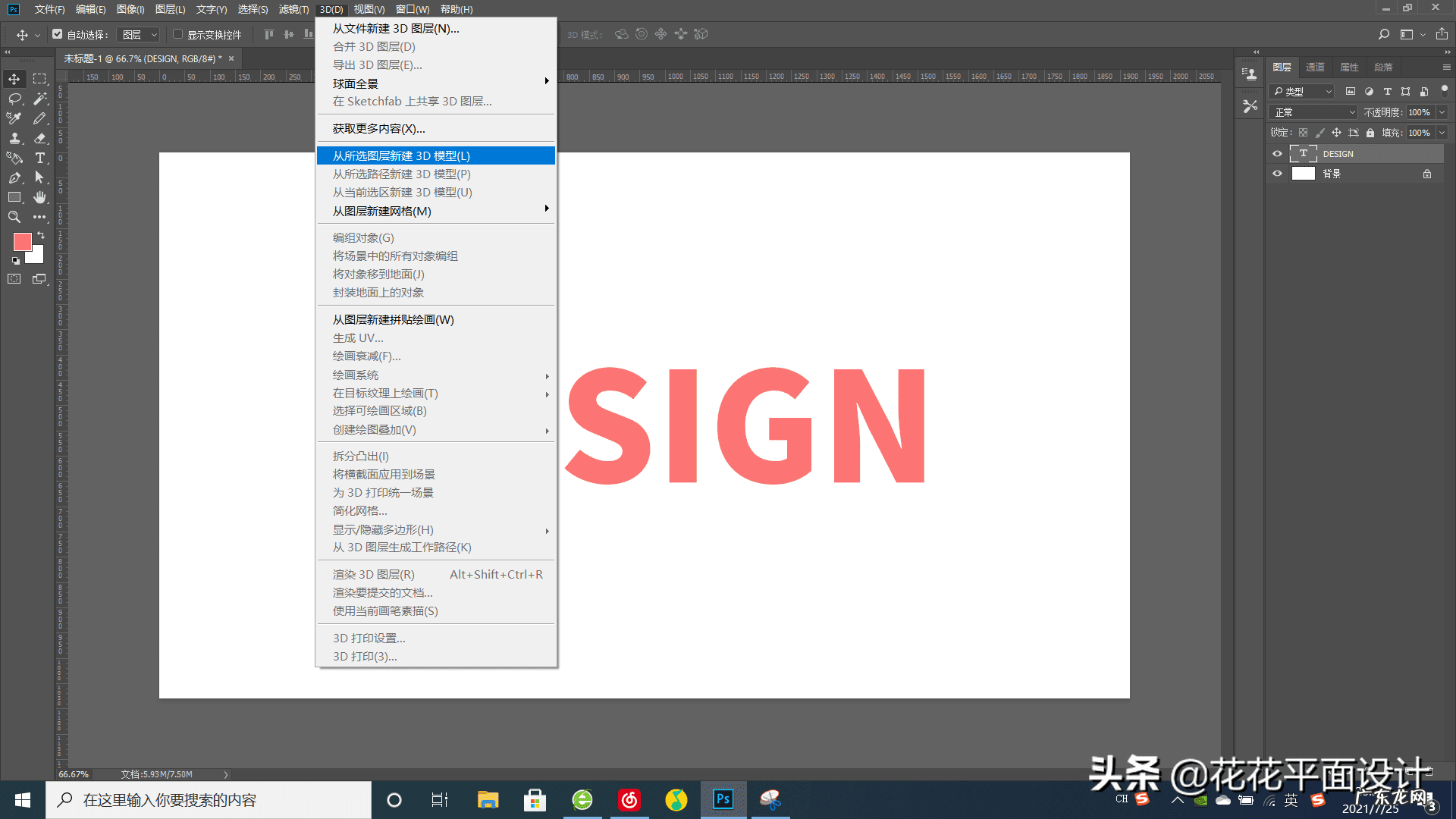
Task: Click the search icon in options bar
Action: [x=1383, y=34]
